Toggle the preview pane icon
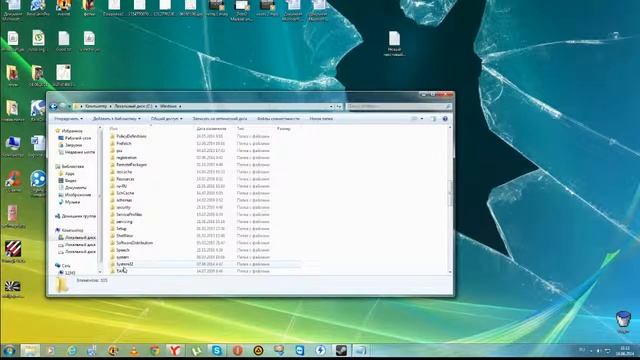 pos(433,119)
